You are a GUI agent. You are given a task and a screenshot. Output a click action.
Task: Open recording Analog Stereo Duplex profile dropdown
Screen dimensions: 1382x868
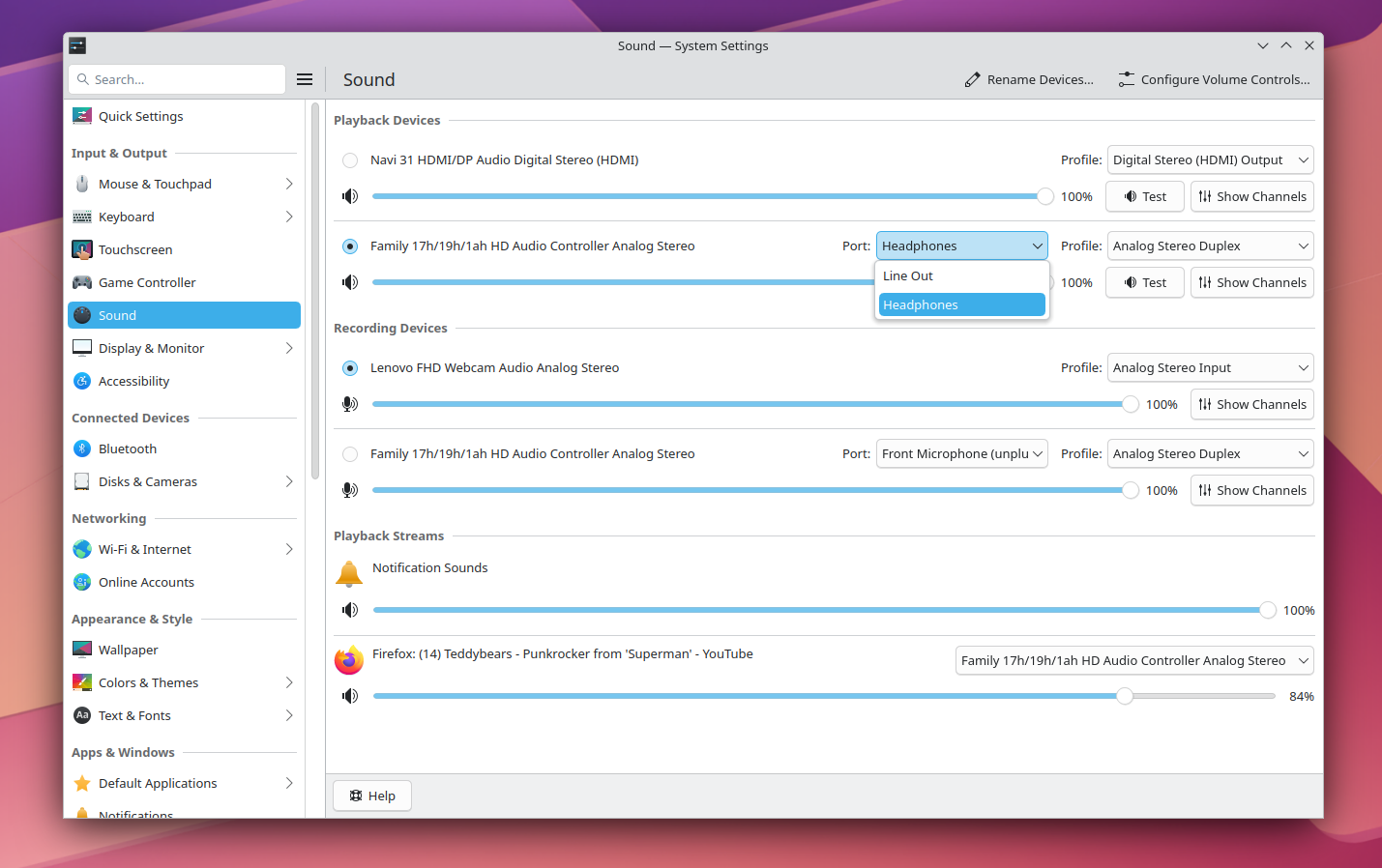1210,454
